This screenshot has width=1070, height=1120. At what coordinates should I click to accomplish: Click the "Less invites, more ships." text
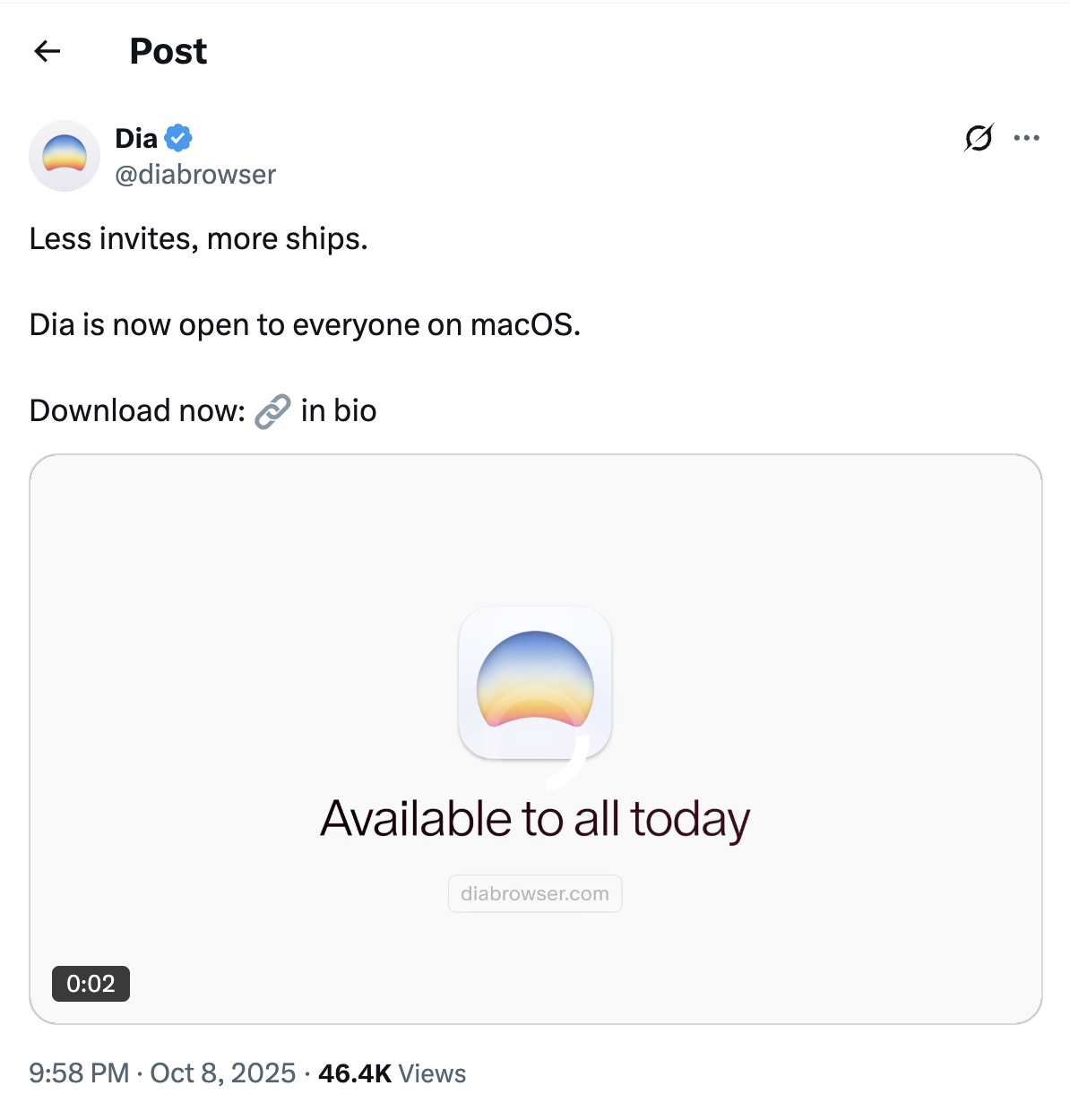coord(198,239)
